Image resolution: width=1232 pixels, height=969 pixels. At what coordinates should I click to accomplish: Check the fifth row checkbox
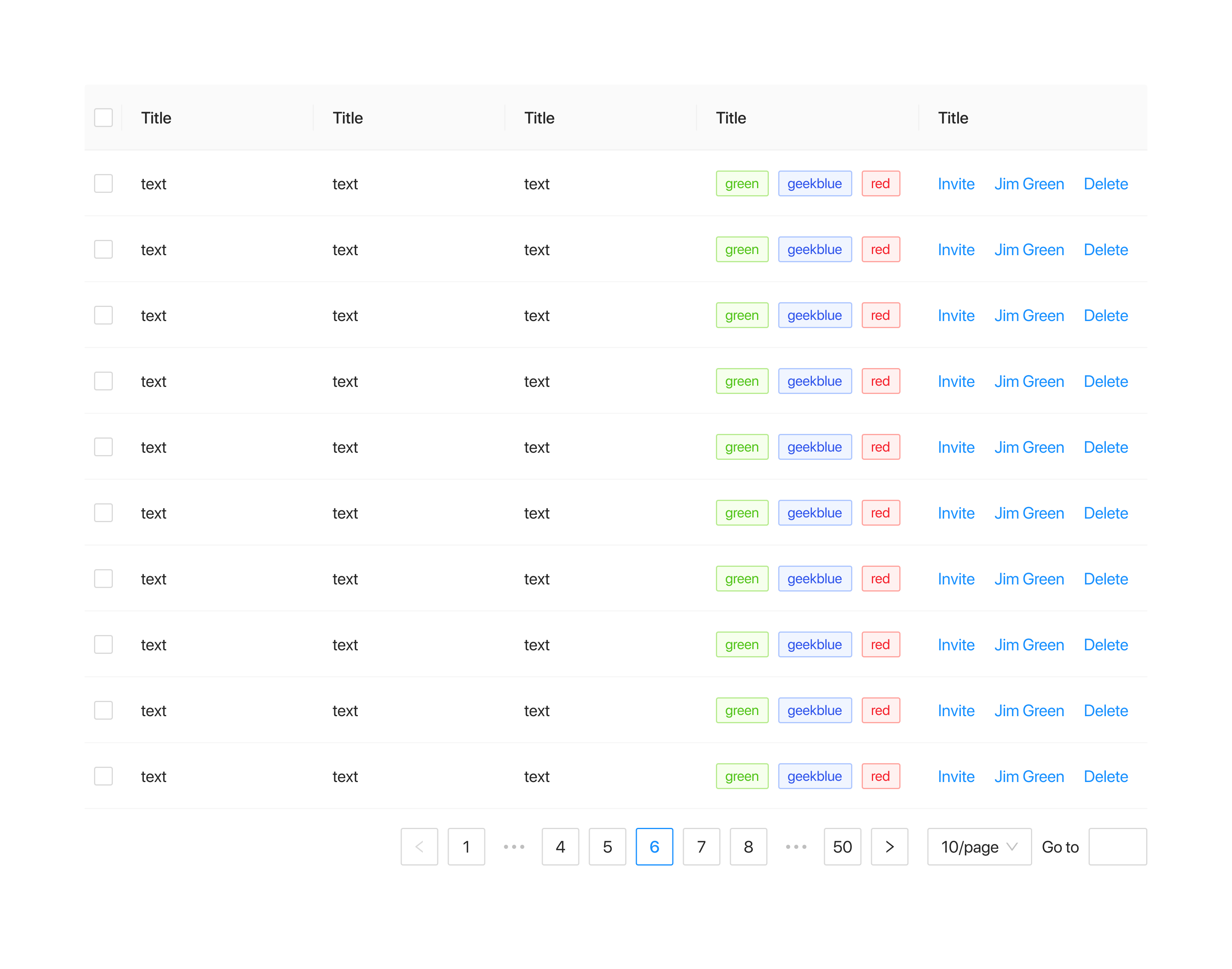click(103, 446)
